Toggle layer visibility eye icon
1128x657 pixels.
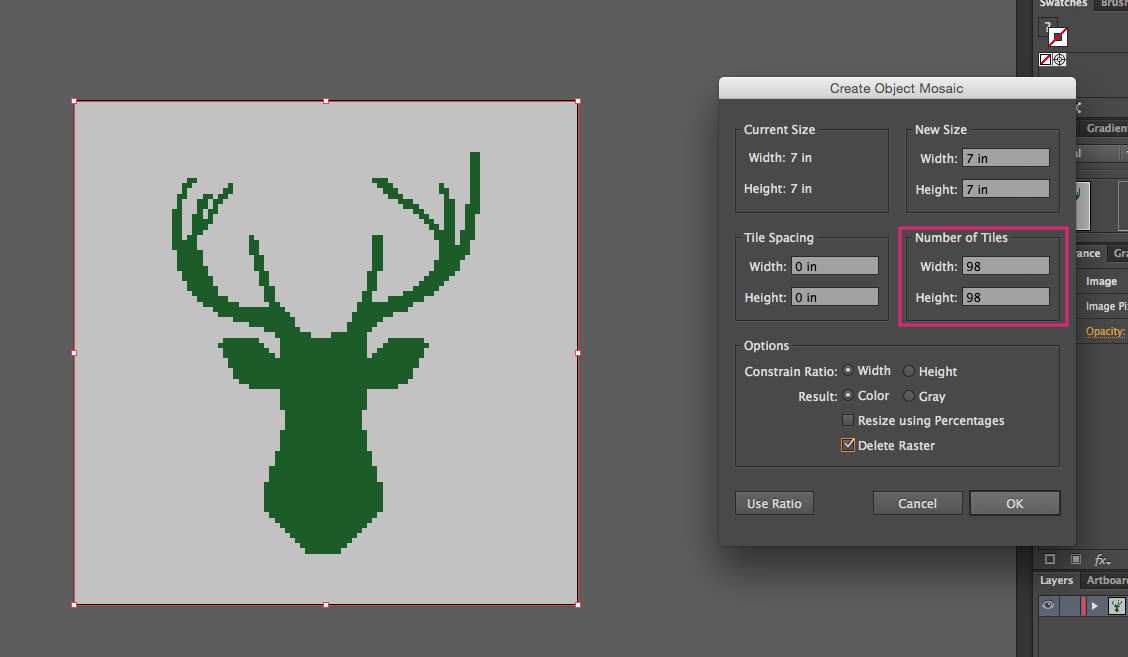[1047, 605]
